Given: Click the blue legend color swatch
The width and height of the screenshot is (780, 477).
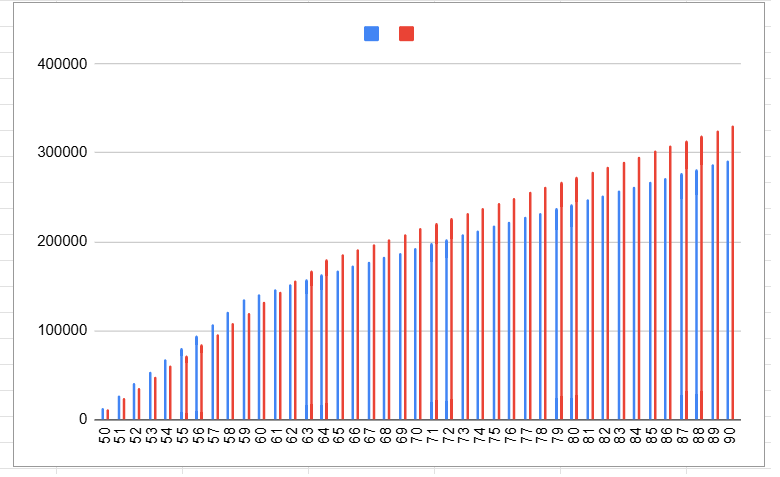Looking at the screenshot, I should coord(372,34).
